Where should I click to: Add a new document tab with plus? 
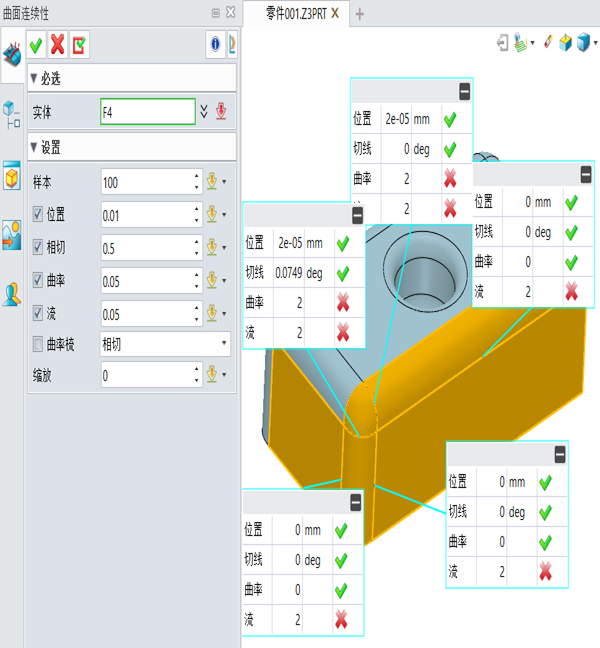point(360,14)
